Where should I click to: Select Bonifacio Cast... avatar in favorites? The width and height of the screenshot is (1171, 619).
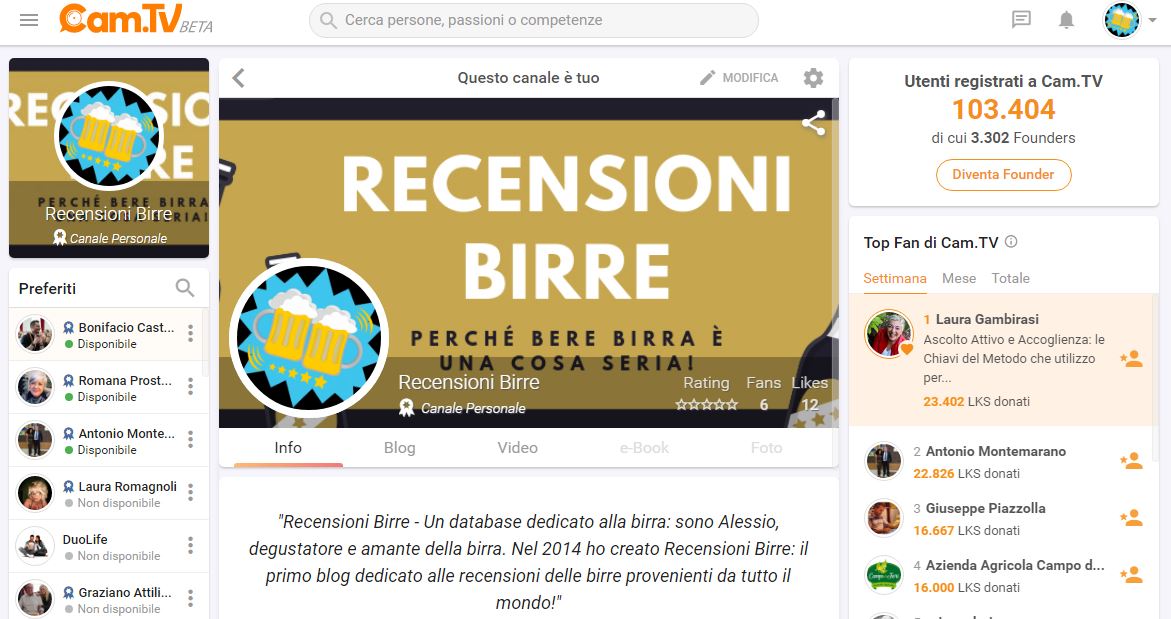click(x=35, y=334)
